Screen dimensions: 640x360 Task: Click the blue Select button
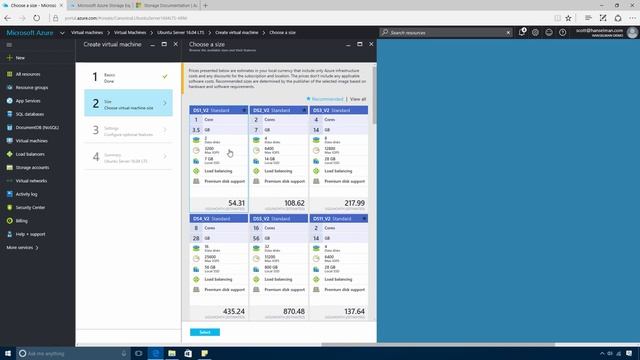[x=205, y=332]
